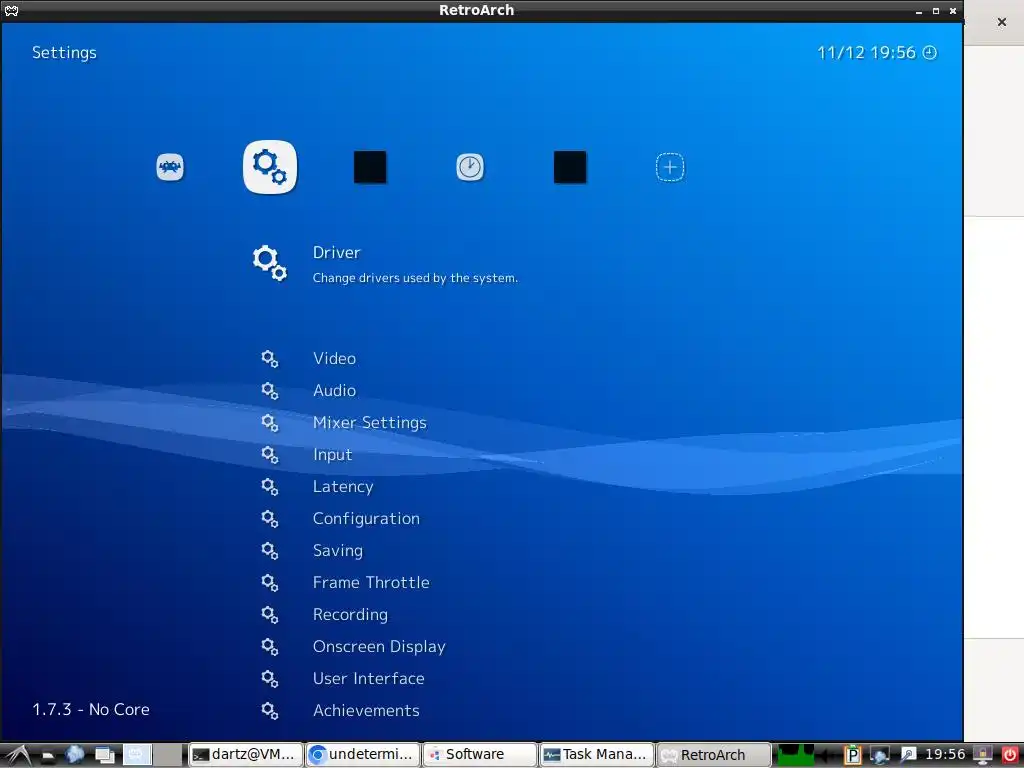Click the RetroArch window title bar icon
This screenshot has width=1024, height=768.
click(x=11, y=10)
